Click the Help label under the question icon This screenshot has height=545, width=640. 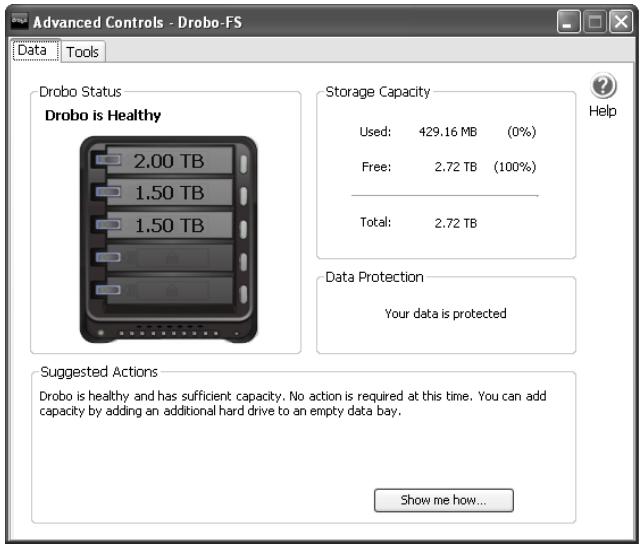602,111
